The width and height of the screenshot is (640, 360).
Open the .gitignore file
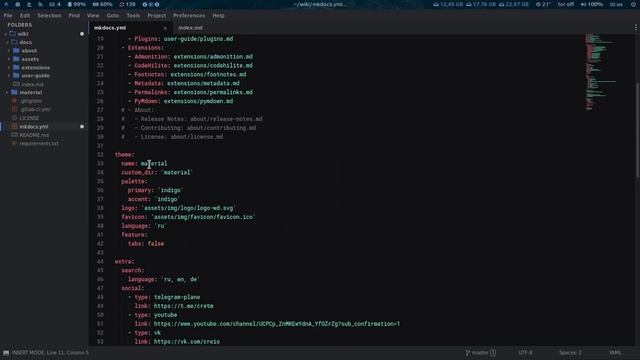[31, 101]
